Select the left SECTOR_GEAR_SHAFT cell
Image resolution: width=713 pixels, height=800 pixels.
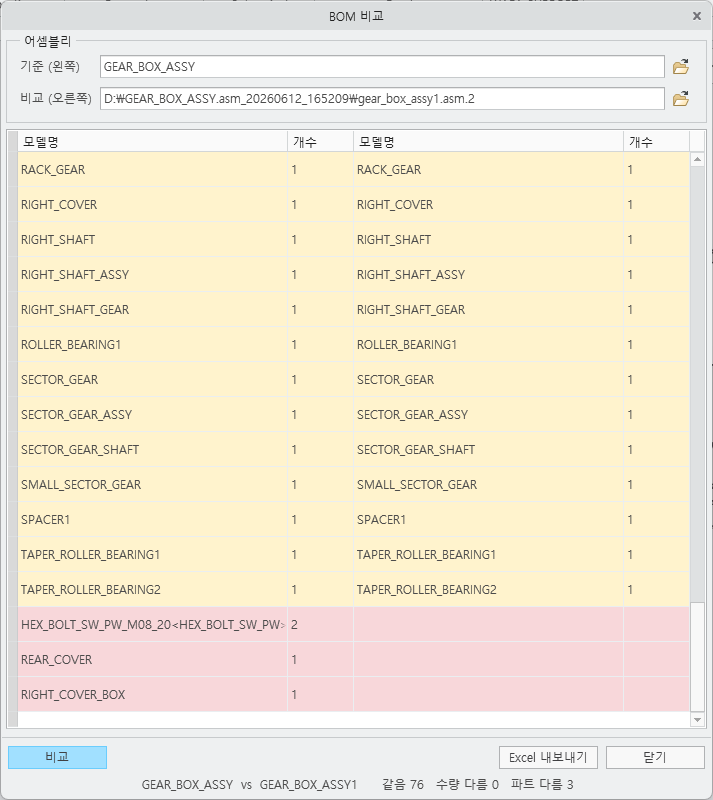coord(153,449)
